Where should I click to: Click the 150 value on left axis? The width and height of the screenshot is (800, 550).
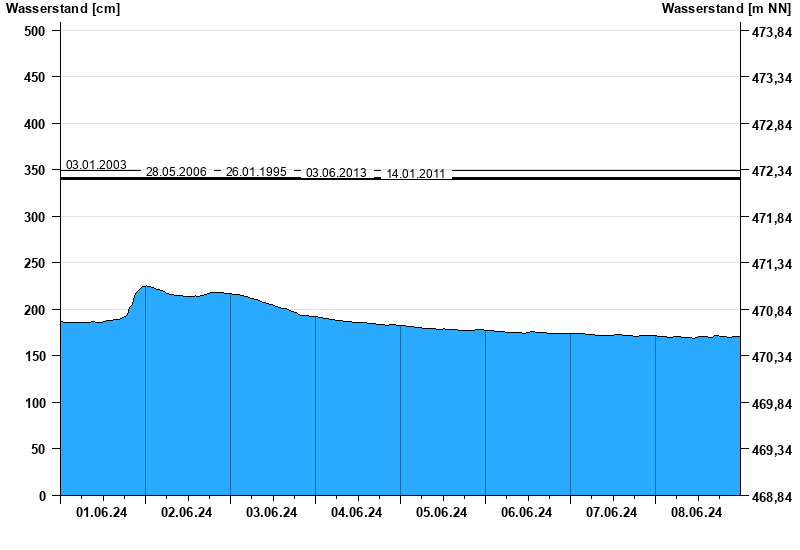[x=35, y=357]
